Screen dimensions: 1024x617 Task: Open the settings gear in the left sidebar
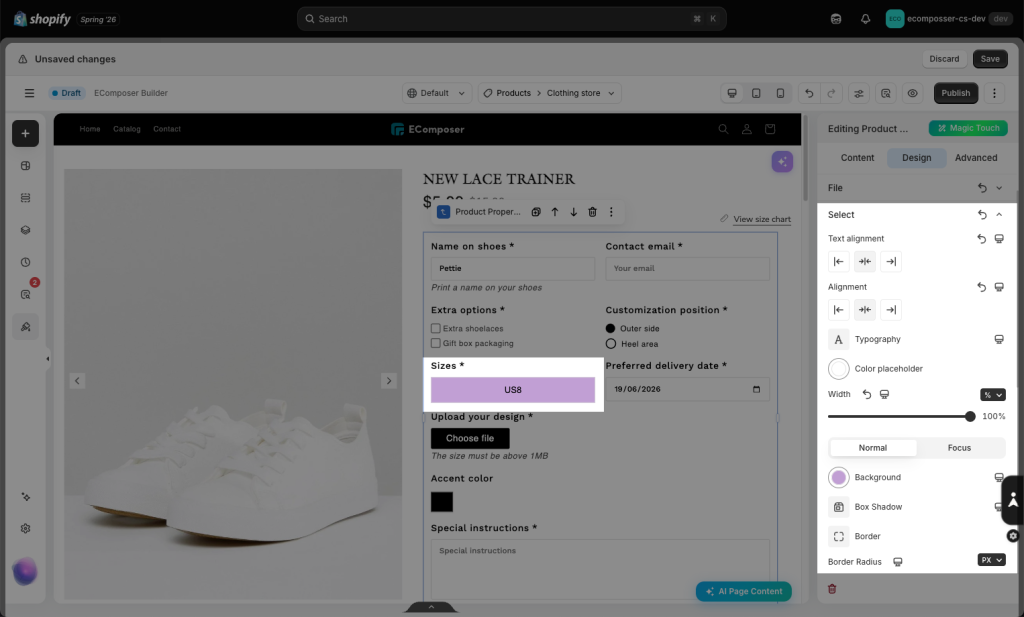click(x=25, y=528)
